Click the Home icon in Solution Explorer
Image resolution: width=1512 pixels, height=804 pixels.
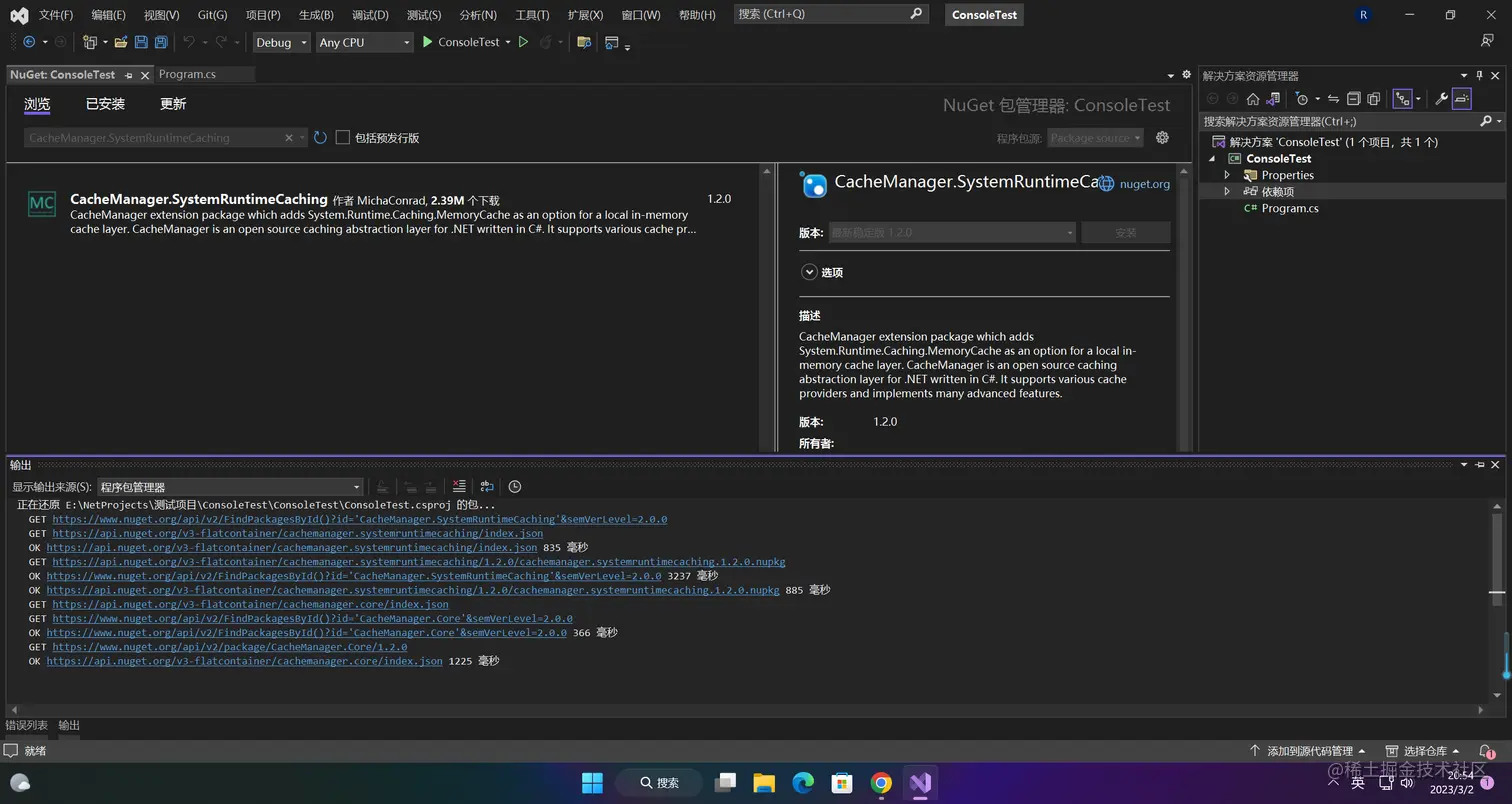point(1252,99)
